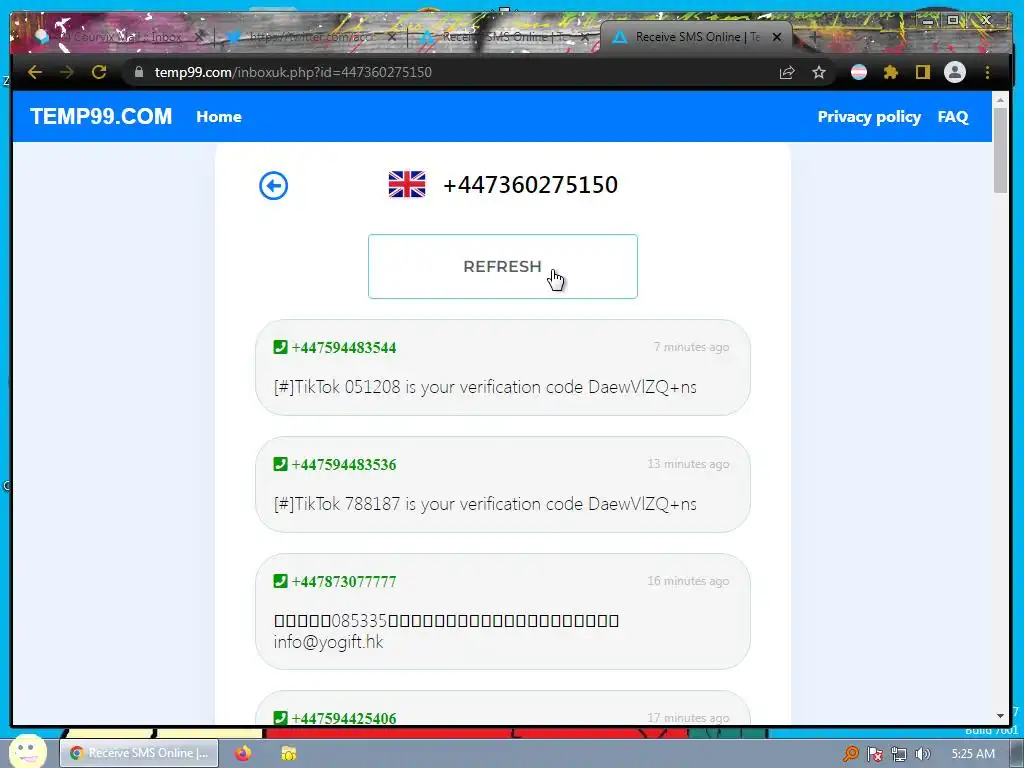1024x768 pixels.
Task: Click phone icon beside +447594483536
Action: pyautogui.click(x=280, y=464)
